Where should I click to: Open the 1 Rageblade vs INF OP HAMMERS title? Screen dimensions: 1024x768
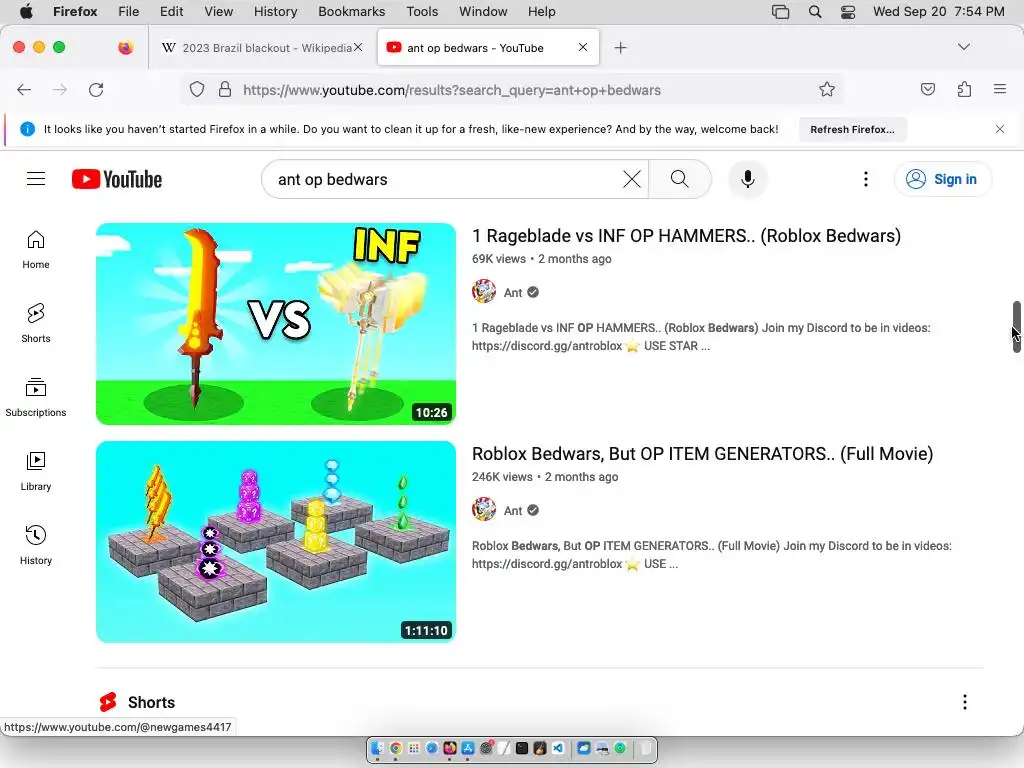pyautogui.click(x=686, y=236)
